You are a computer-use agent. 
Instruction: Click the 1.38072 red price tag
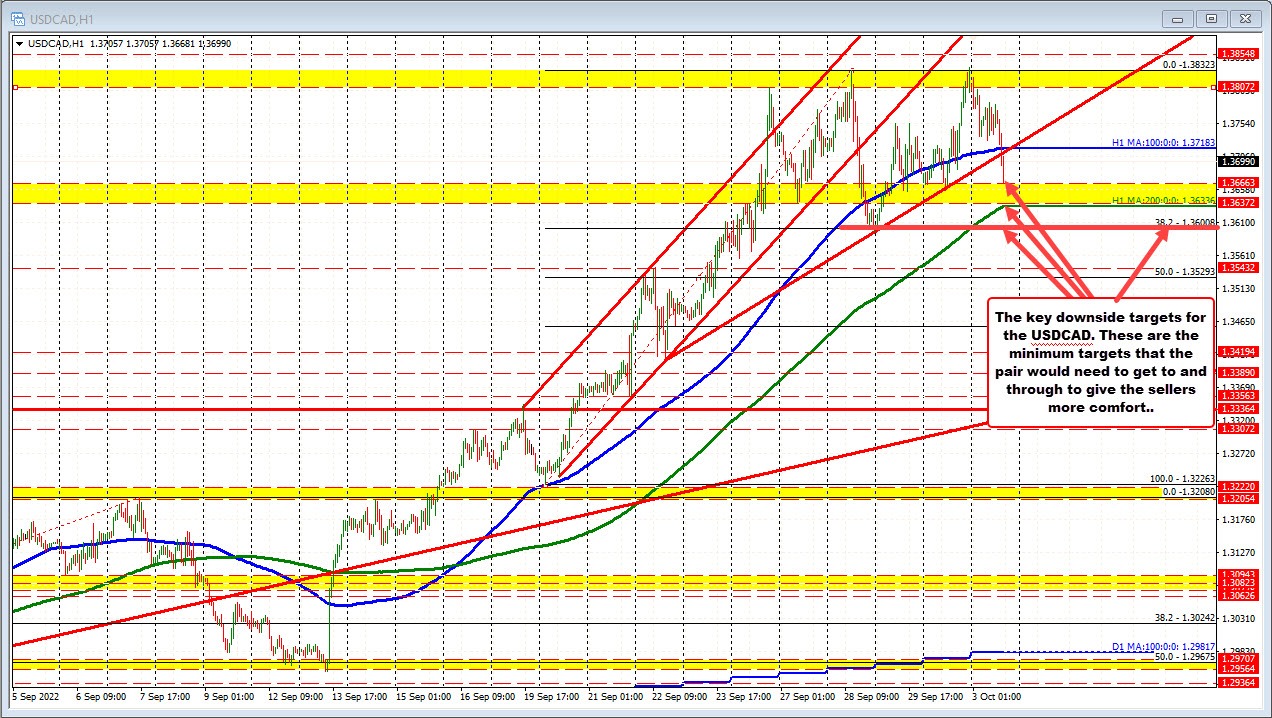point(1239,87)
